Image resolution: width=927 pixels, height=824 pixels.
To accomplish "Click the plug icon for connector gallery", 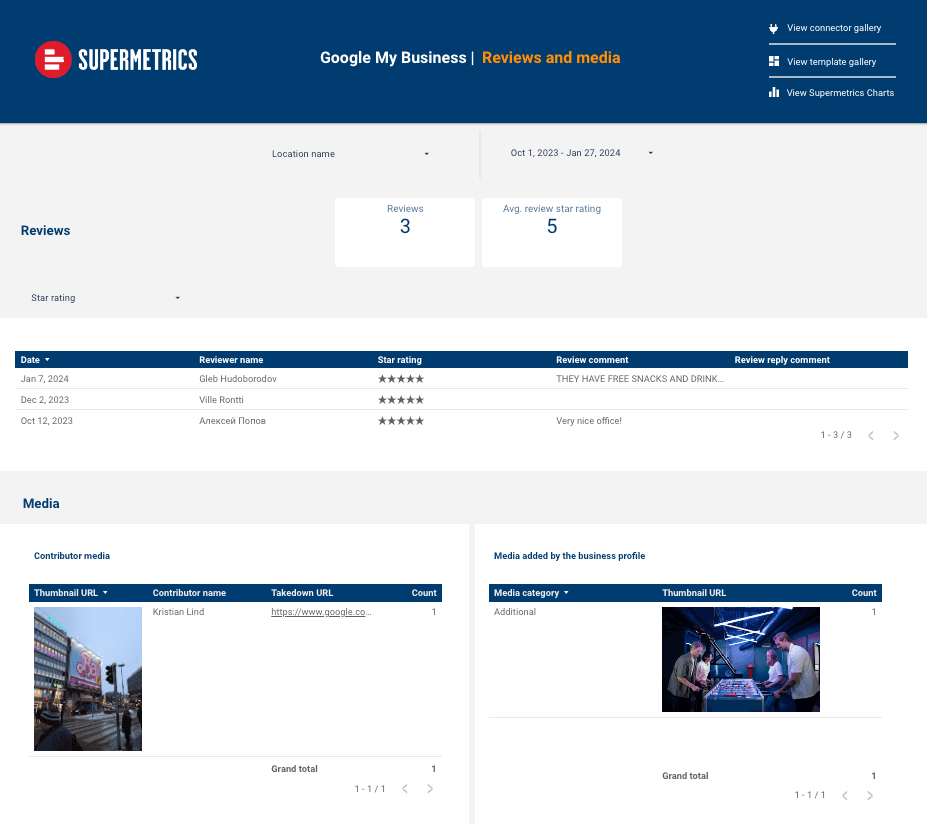I will pyautogui.click(x=773, y=29).
